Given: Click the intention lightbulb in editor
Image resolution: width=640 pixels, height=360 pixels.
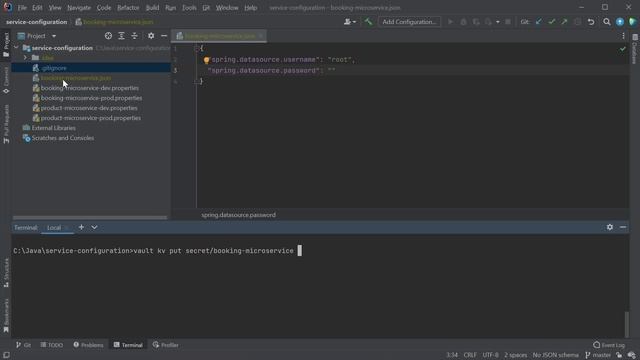Looking at the screenshot, I should 206,60.
